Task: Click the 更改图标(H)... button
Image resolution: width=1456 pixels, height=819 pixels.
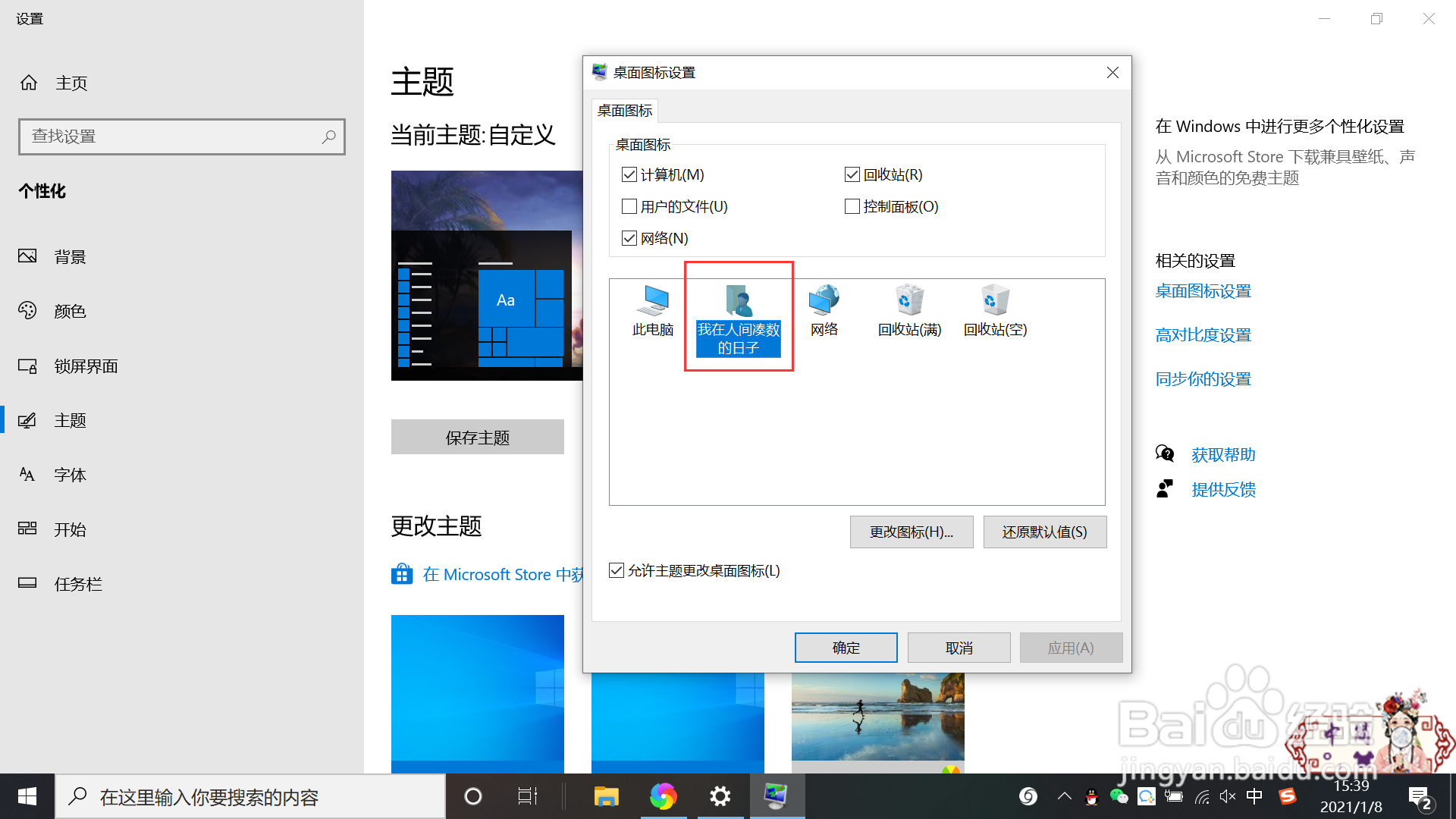Action: (911, 532)
